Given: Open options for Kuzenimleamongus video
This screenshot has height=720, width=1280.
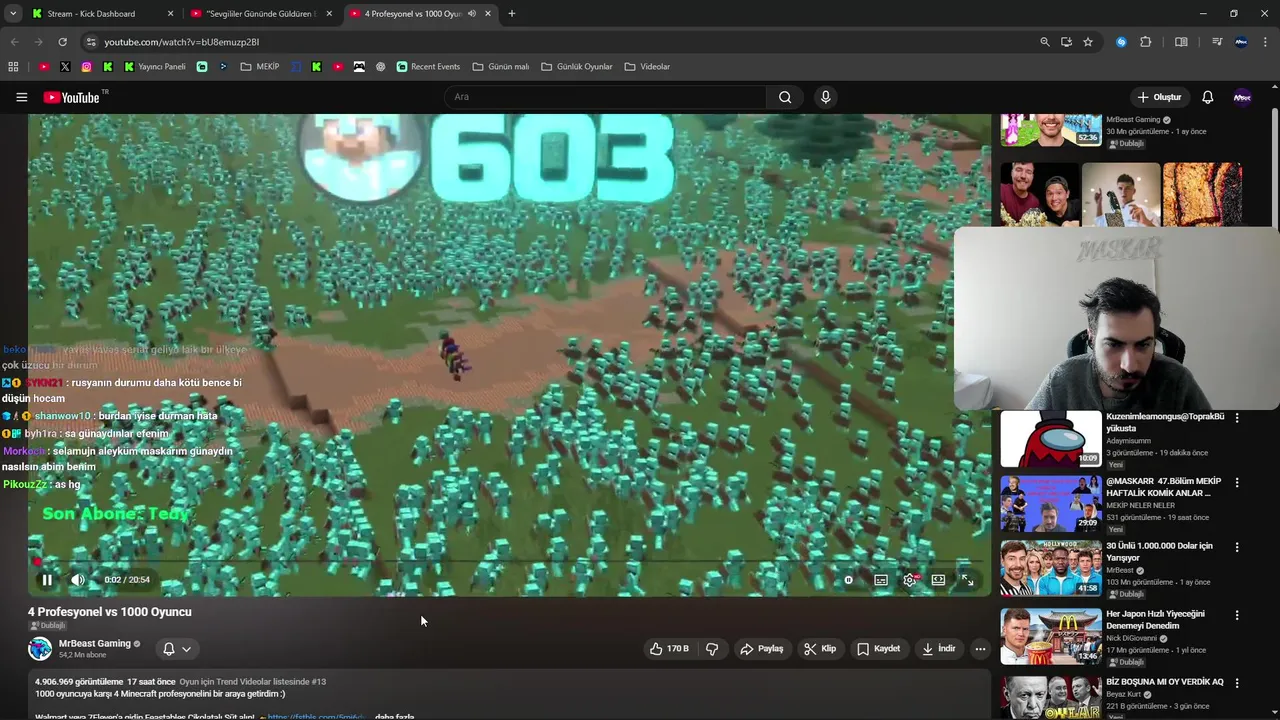Looking at the screenshot, I should point(1237,418).
